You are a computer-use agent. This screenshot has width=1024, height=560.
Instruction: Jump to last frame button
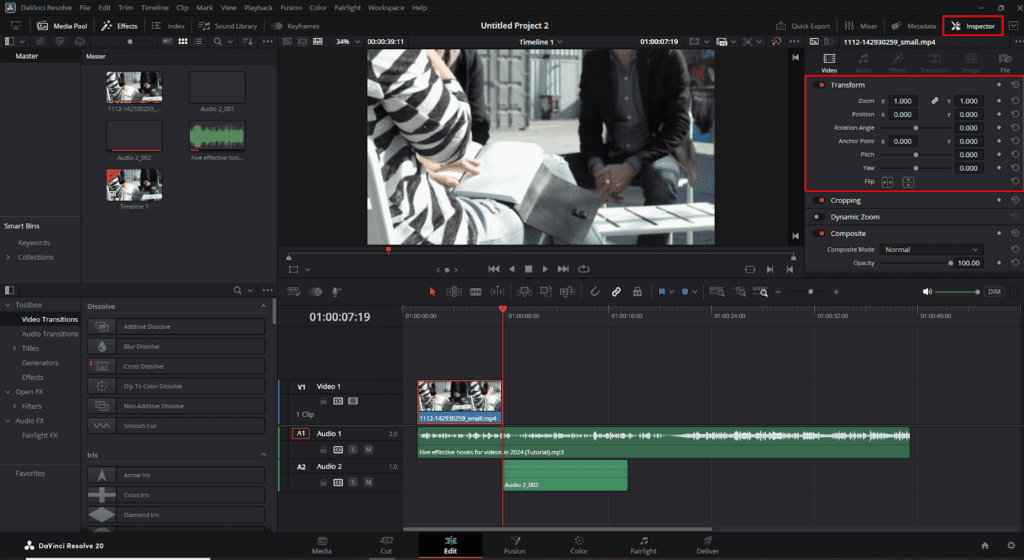tap(563, 269)
